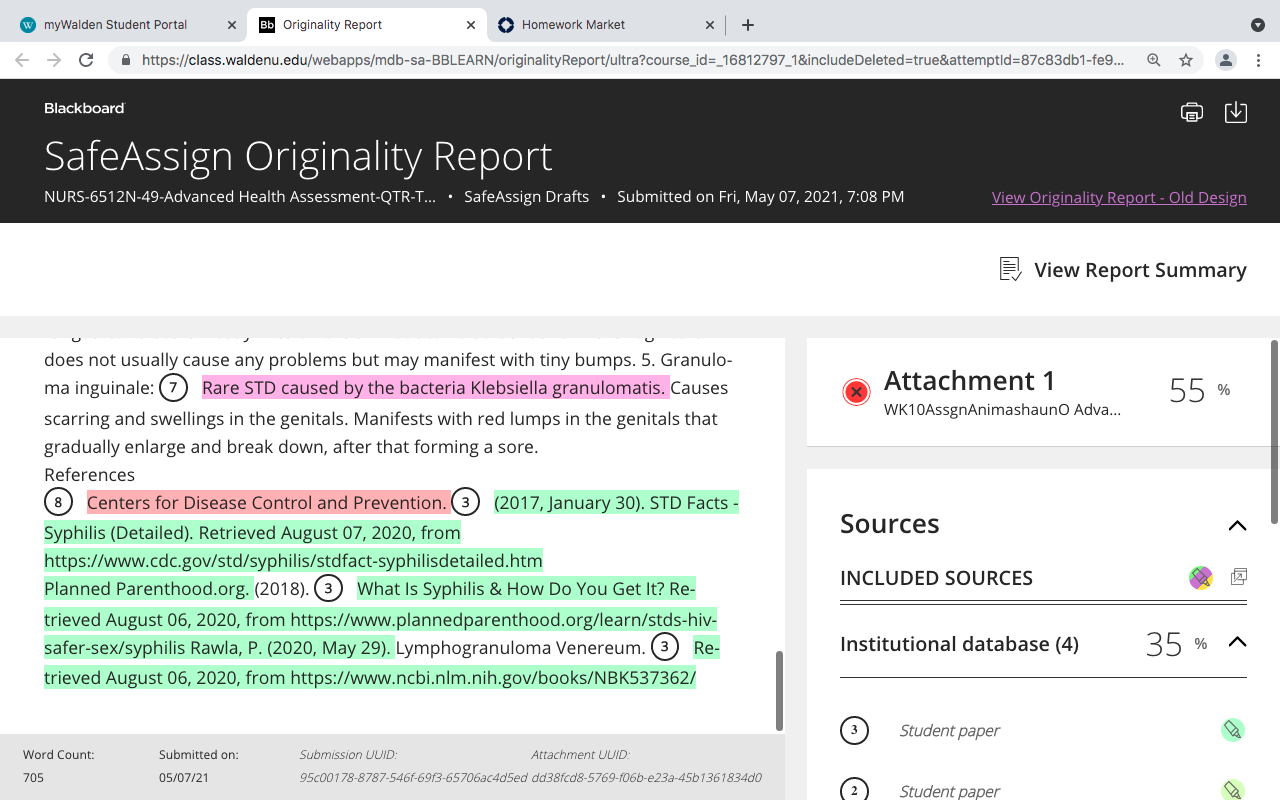The height and width of the screenshot is (800, 1280).
Task: Open View Originality Report - Old Design link
Action: 1119,197
